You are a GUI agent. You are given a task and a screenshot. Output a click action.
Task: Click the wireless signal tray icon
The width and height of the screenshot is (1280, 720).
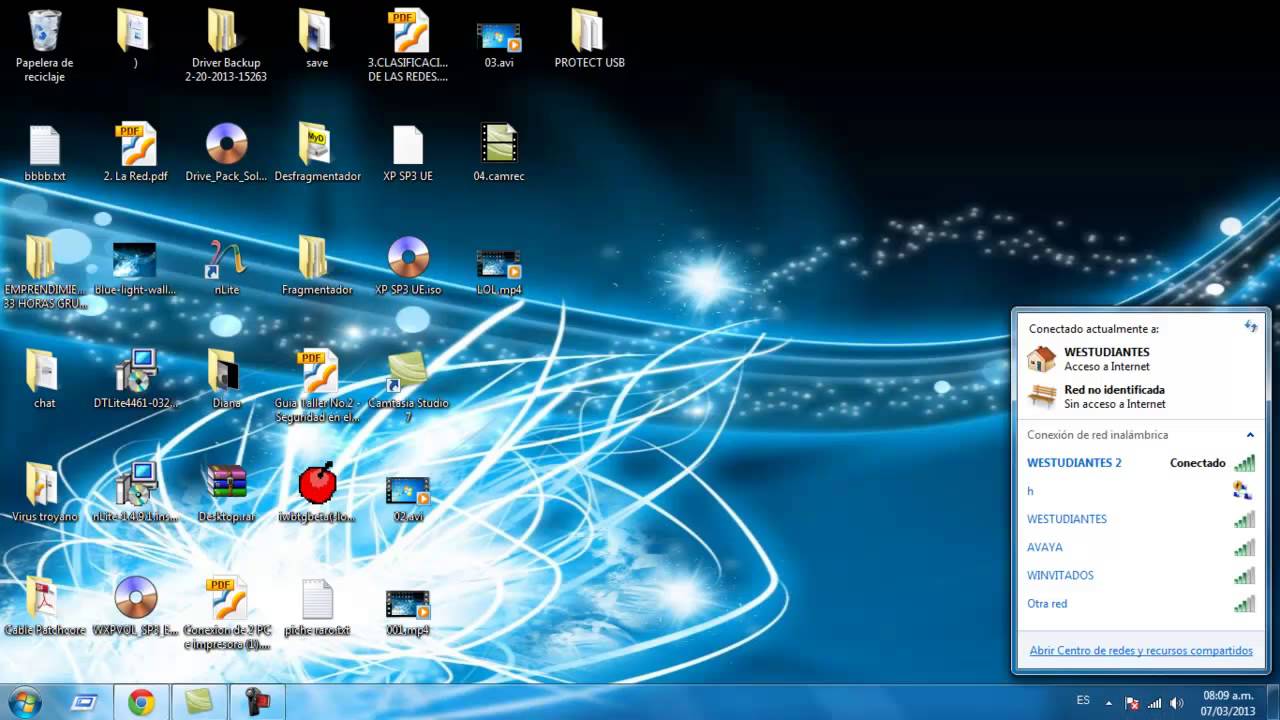pyautogui.click(x=1154, y=702)
